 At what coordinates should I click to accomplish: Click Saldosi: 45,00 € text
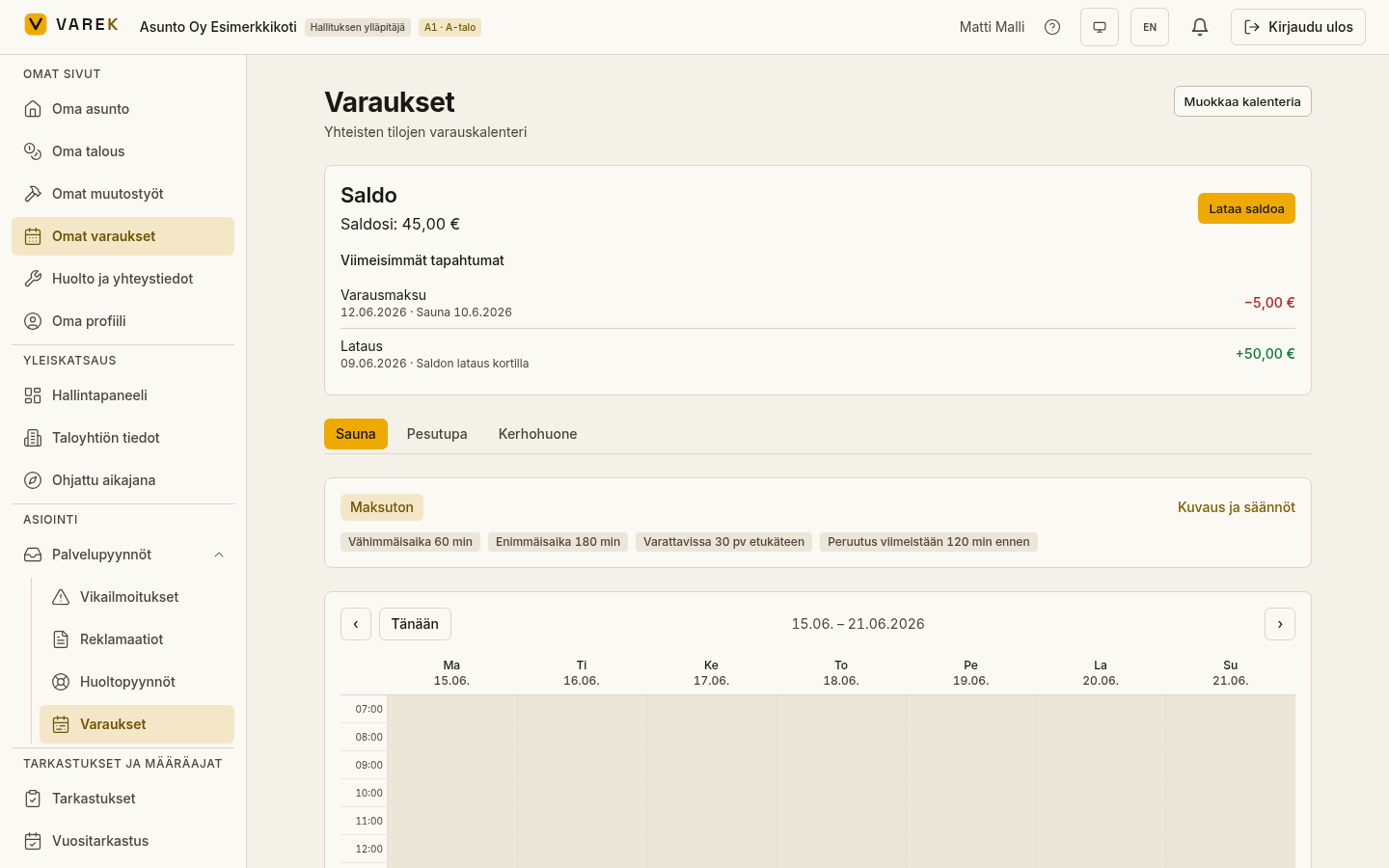pos(400,224)
